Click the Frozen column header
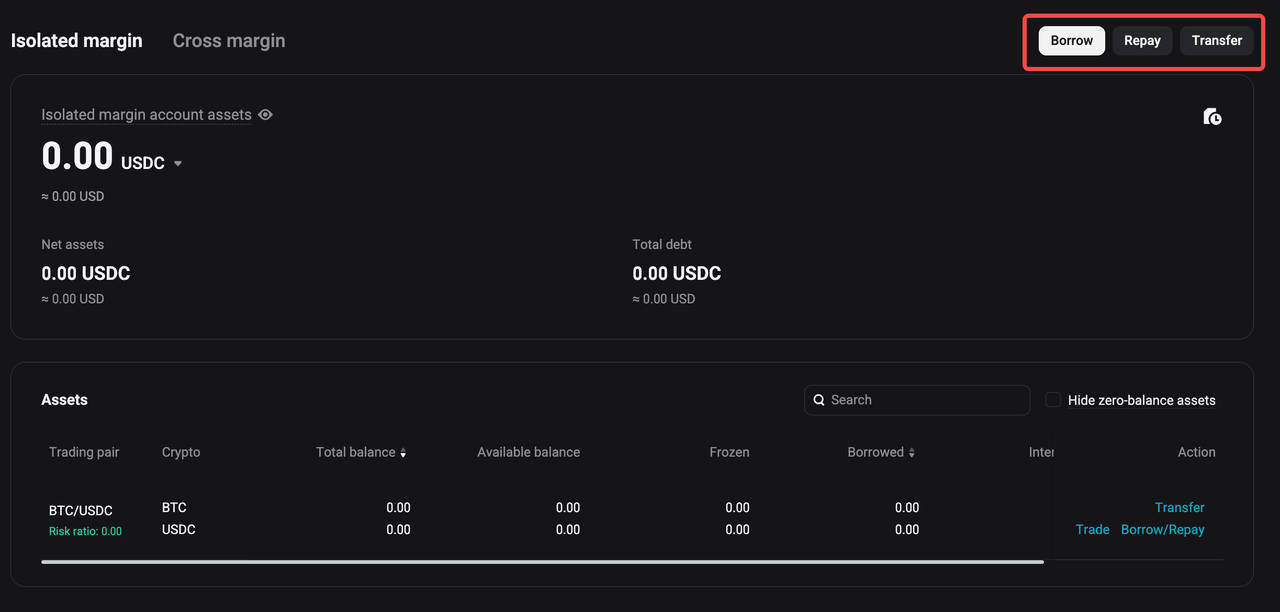This screenshot has width=1280, height=612. (x=729, y=453)
